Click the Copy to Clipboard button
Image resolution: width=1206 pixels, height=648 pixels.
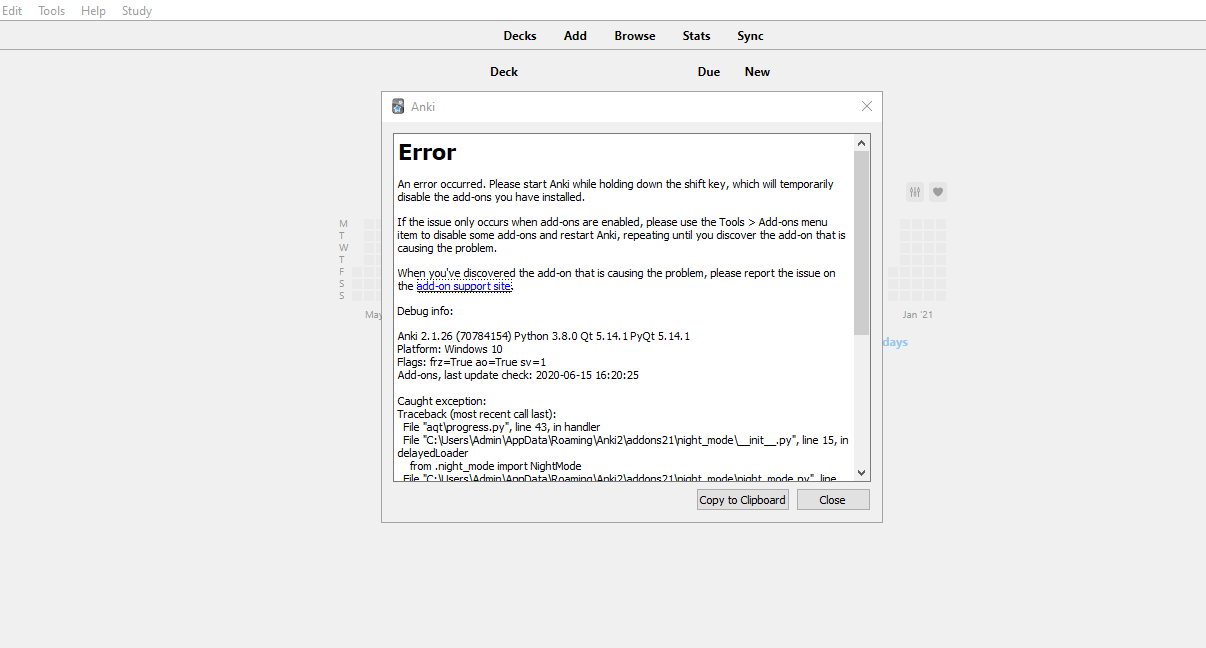coord(743,500)
